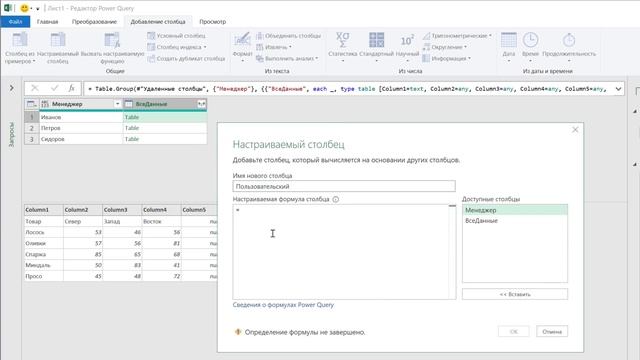
Task: Click the Отмена button
Action: coord(552,331)
